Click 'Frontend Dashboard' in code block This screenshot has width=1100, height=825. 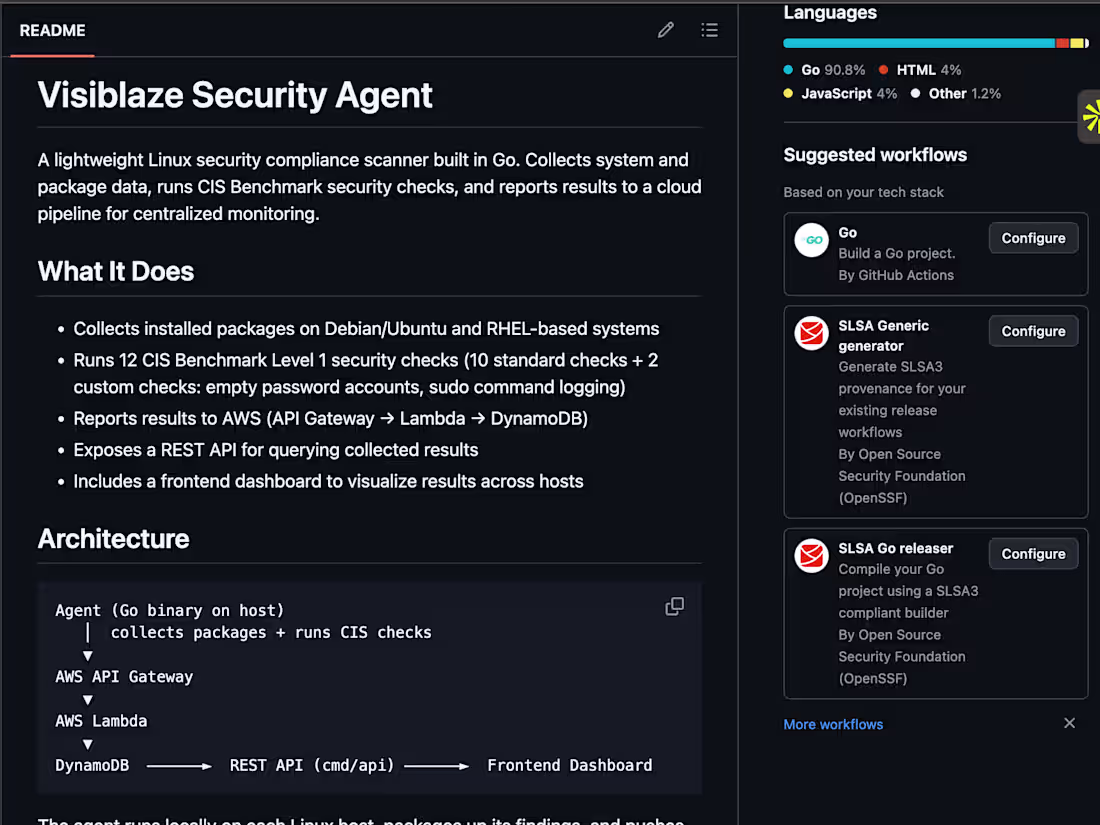pos(570,765)
